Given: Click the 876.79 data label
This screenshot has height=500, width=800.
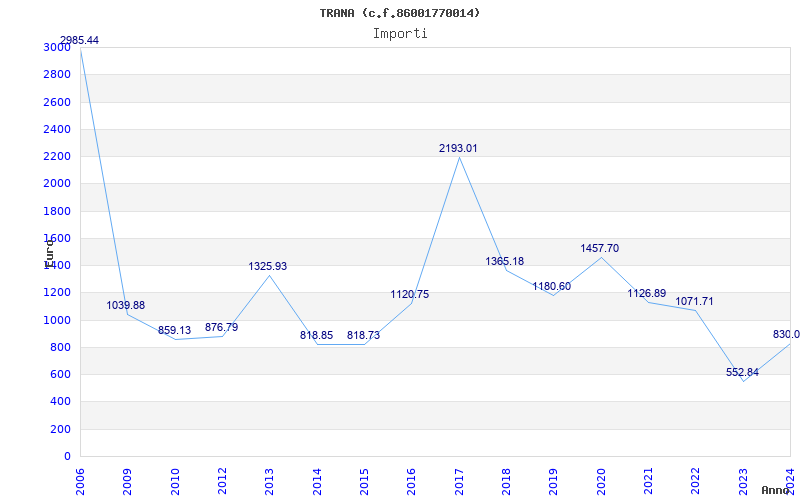Looking at the screenshot, I should click(x=221, y=327).
